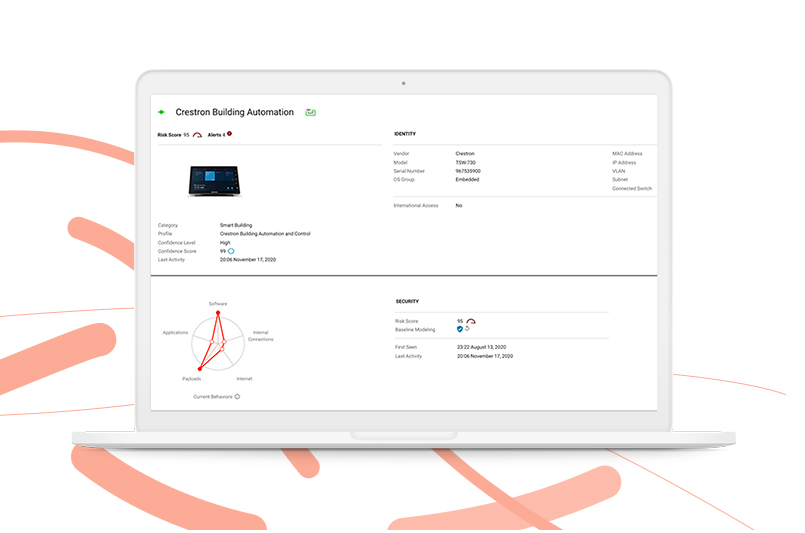Click the Applications label on radar chart
Viewport: 805px width, 533px height.
pyautogui.click(x=175, y=332)
